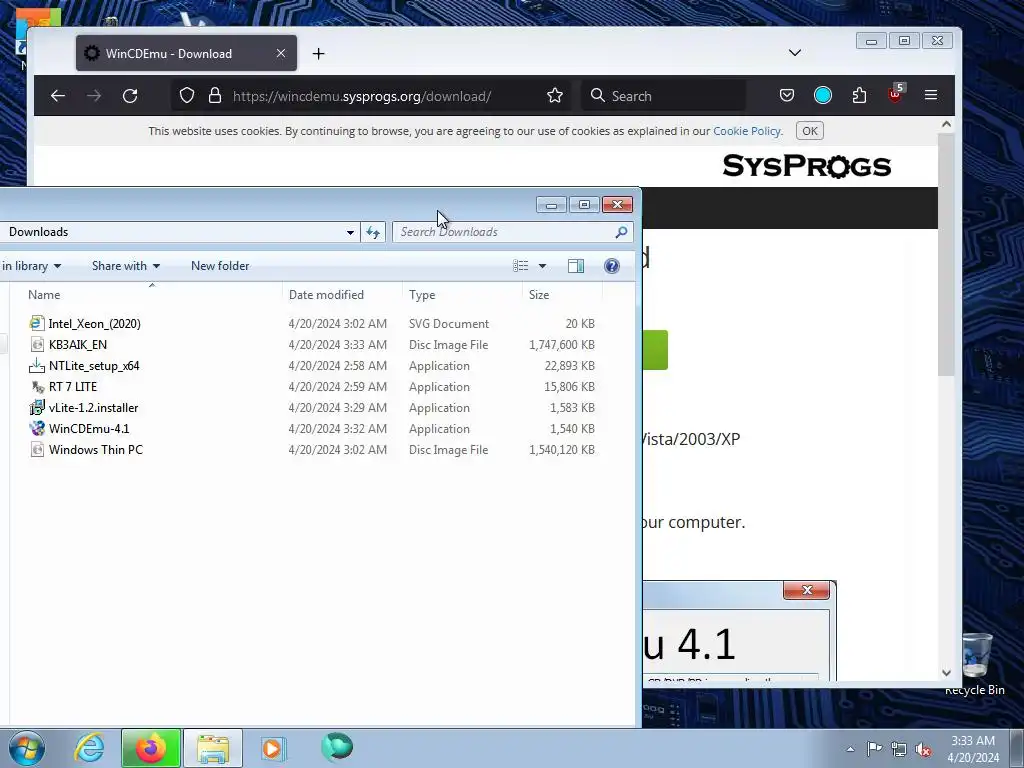Select the WinCDEmu-4.1 file name
The height and width of the screenshot is (768, 1024).
coord(89,429)
